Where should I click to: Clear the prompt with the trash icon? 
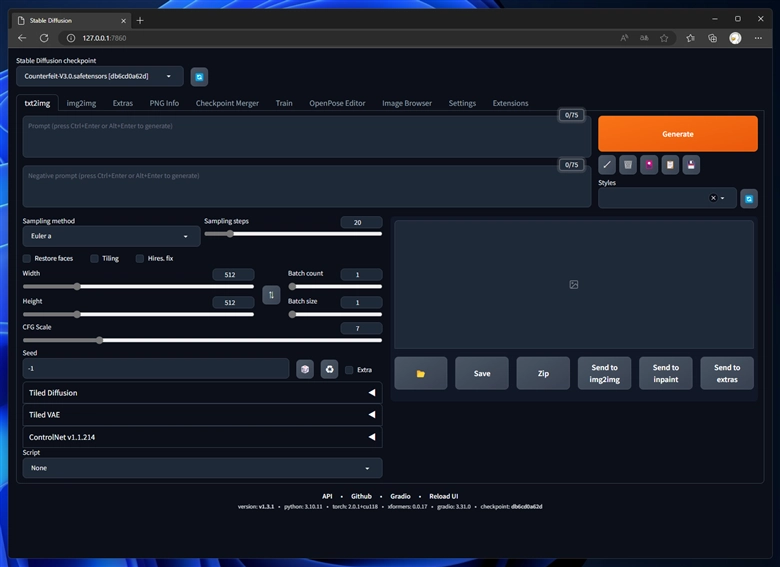tap(627, 164)
